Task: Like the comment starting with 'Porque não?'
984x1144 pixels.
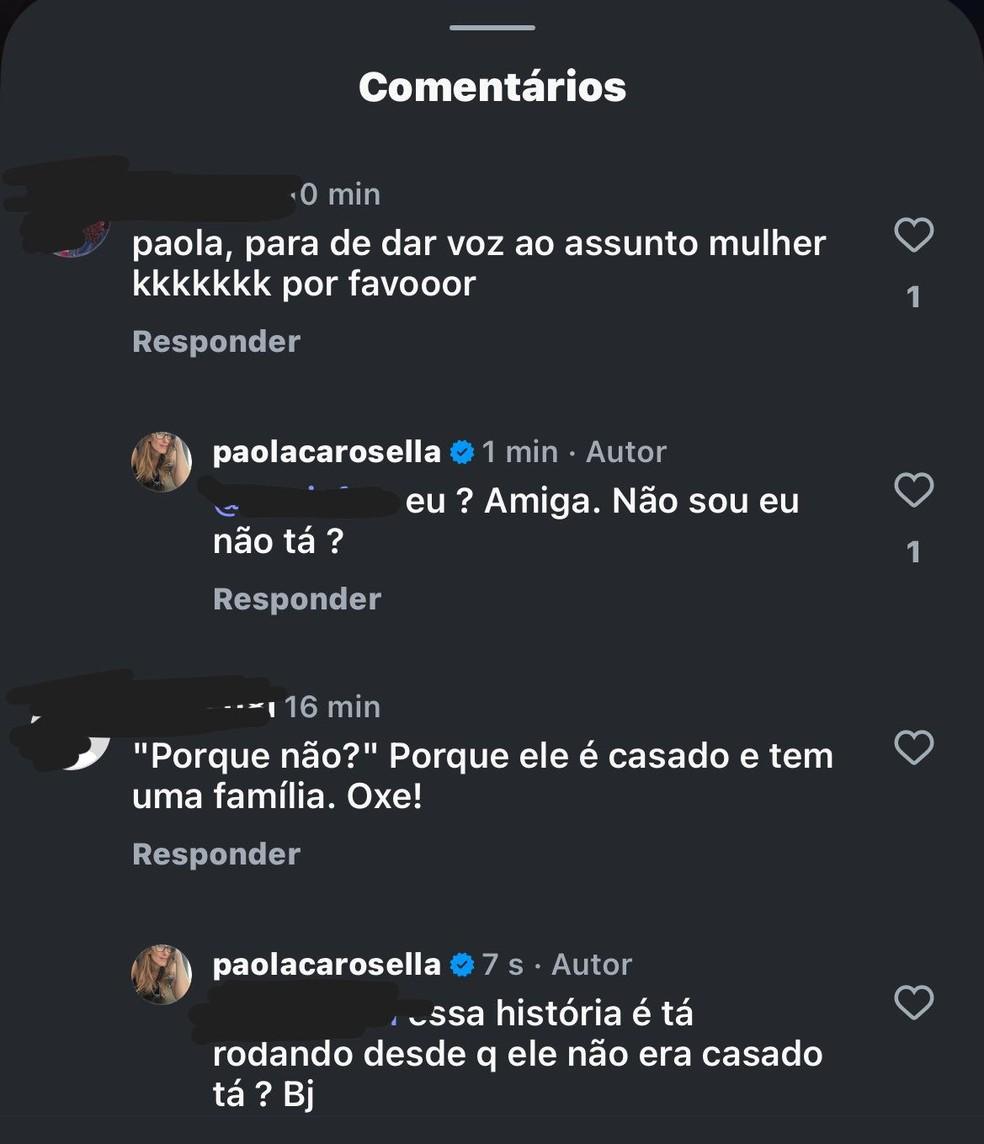Action: coord(912,745)
